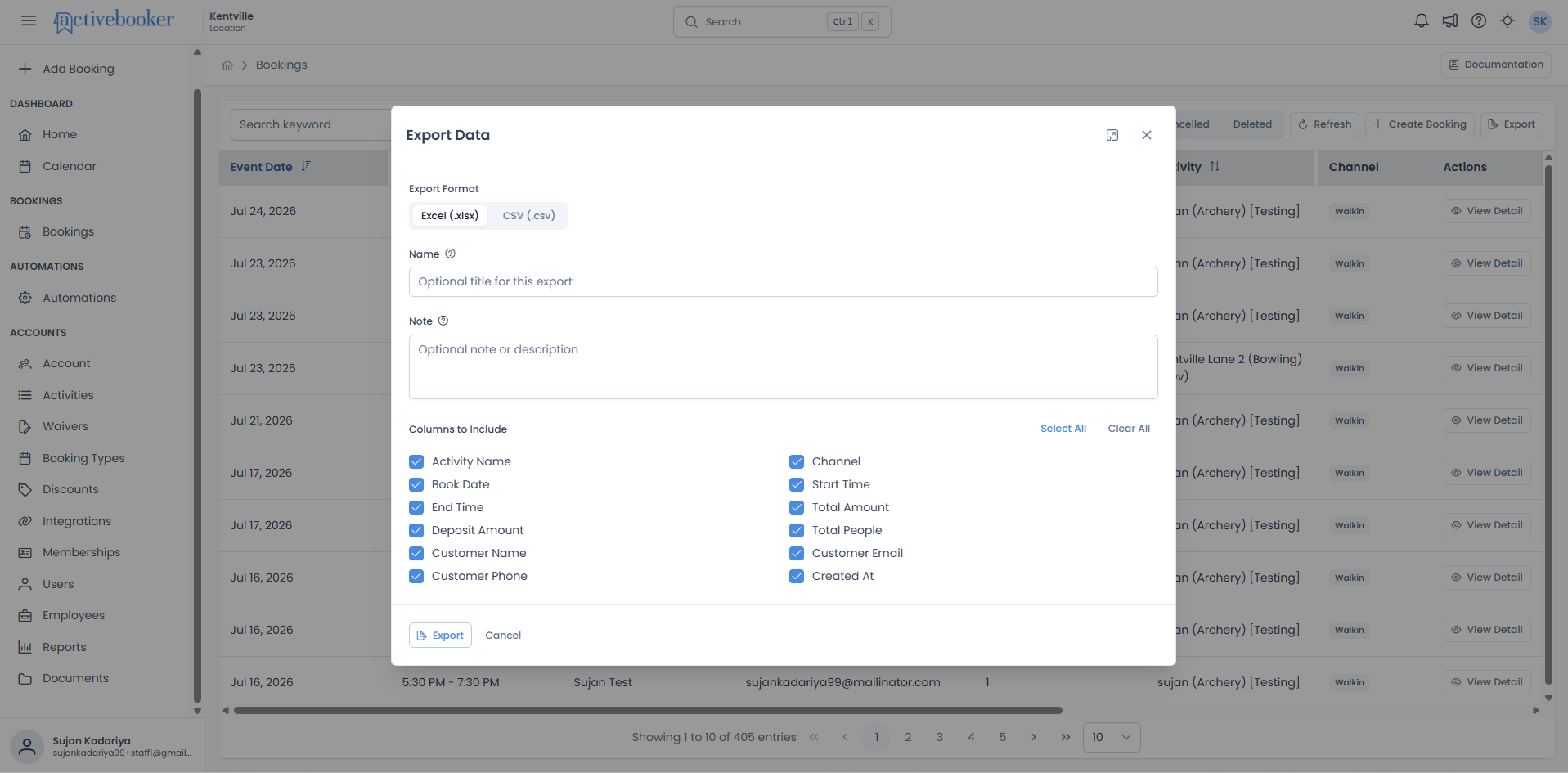
Task: Click Cancel in the Export dialog
Action: coord(503,636)
